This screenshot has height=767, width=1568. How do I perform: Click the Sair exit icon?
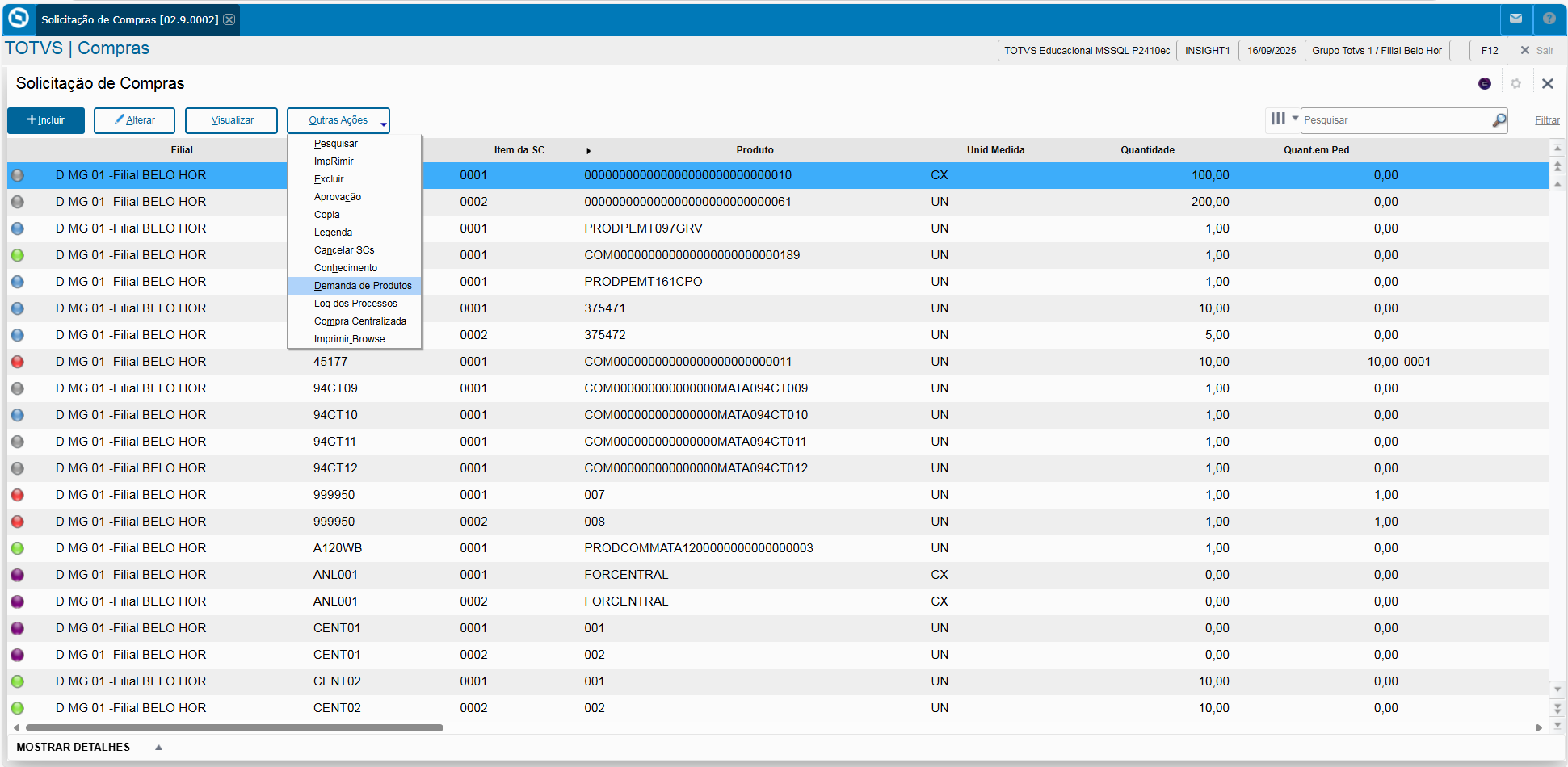[1525, 50]
